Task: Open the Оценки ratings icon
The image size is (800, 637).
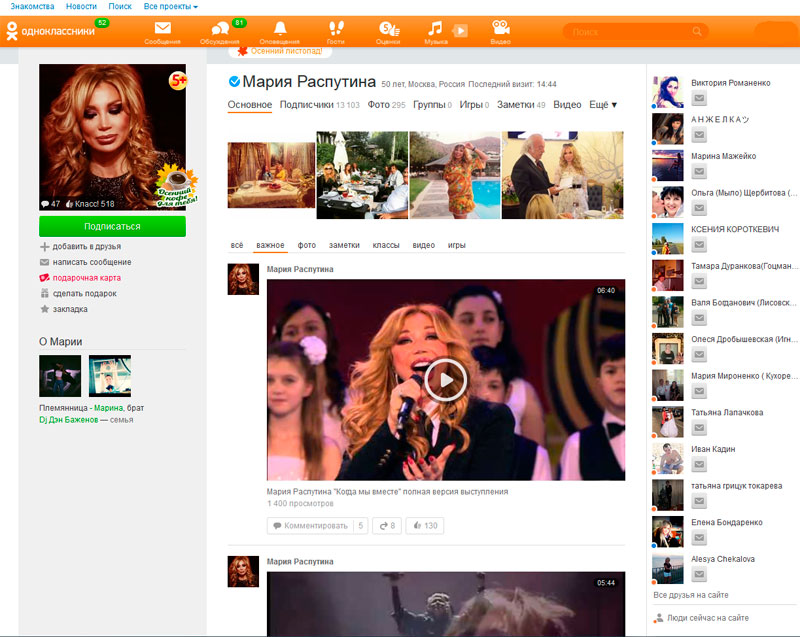Action: tap(388, 32)
